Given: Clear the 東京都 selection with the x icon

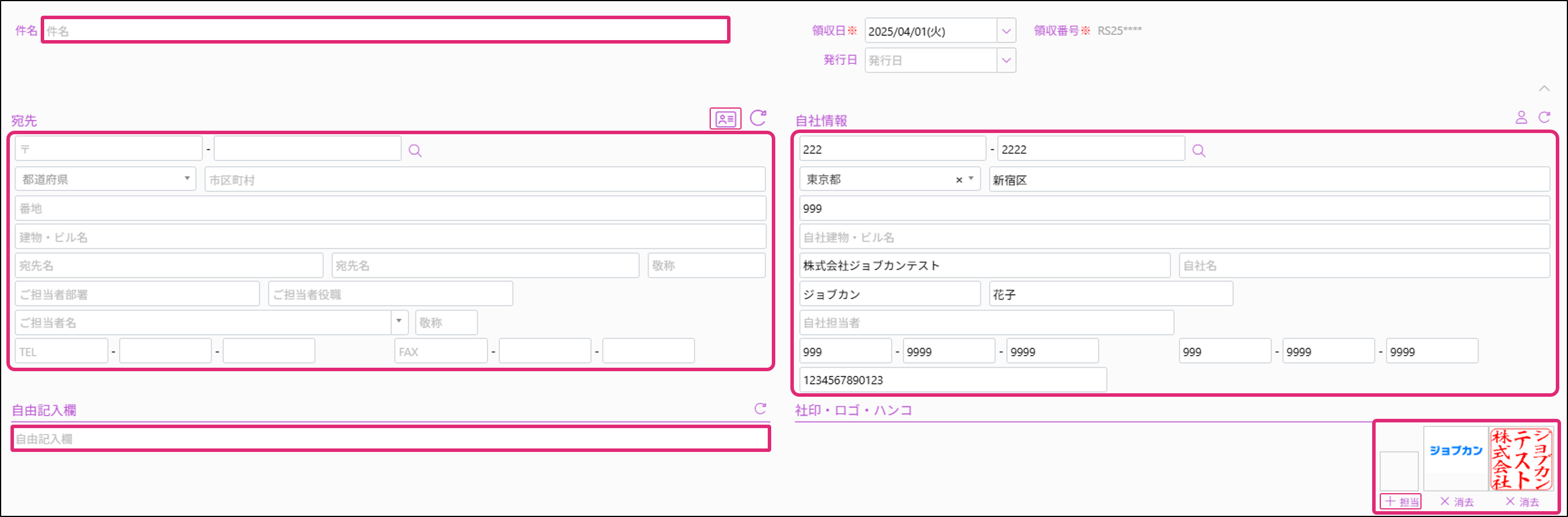Looking at the screenshot, I should [959, 180].
